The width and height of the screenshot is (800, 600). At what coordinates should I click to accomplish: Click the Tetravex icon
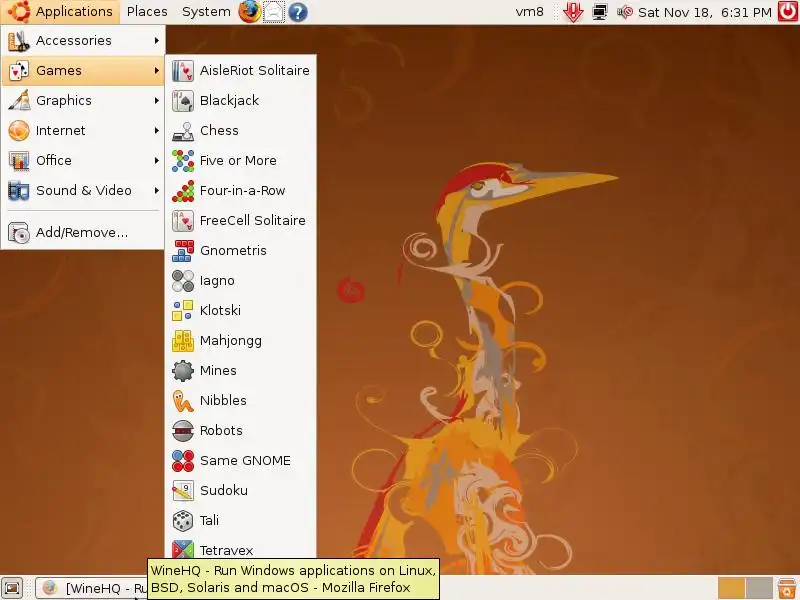pos(183,549)
